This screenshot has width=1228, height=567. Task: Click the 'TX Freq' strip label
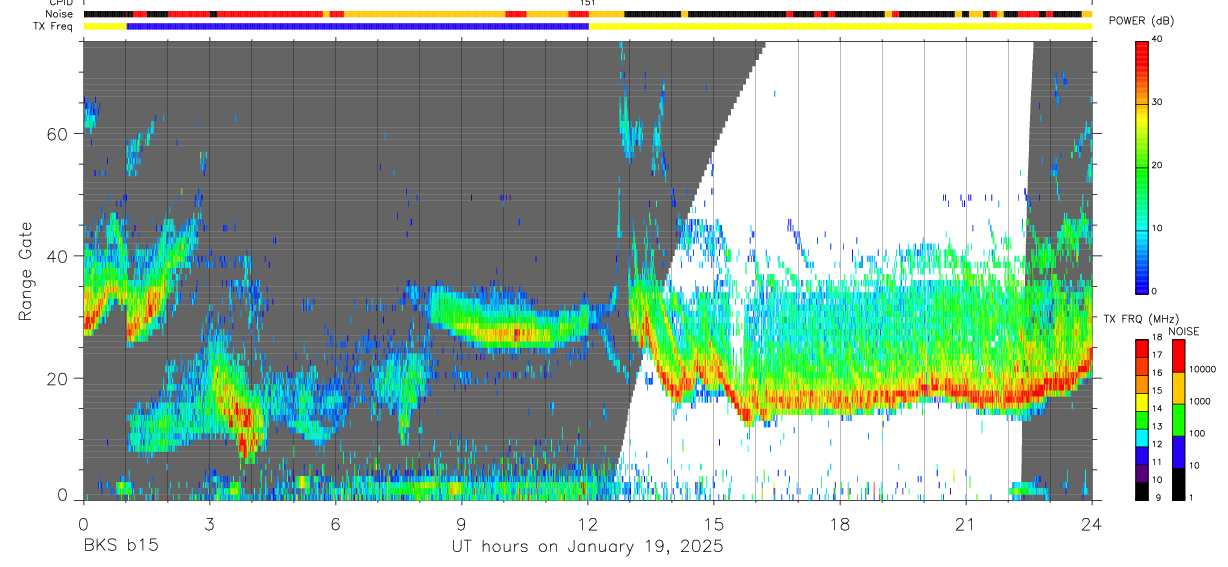click(x=53, y=26)
